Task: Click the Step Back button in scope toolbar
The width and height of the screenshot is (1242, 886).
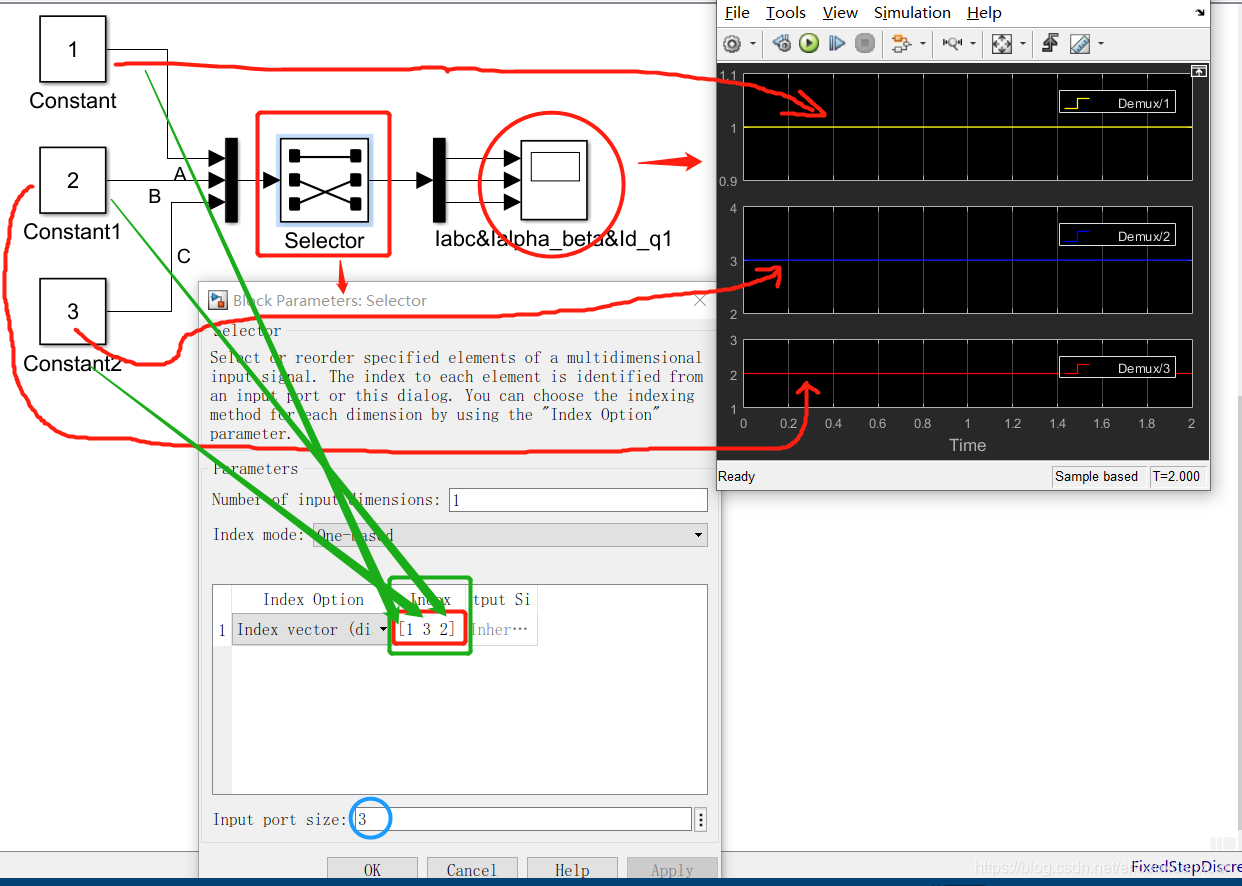Action: [782, 44]
